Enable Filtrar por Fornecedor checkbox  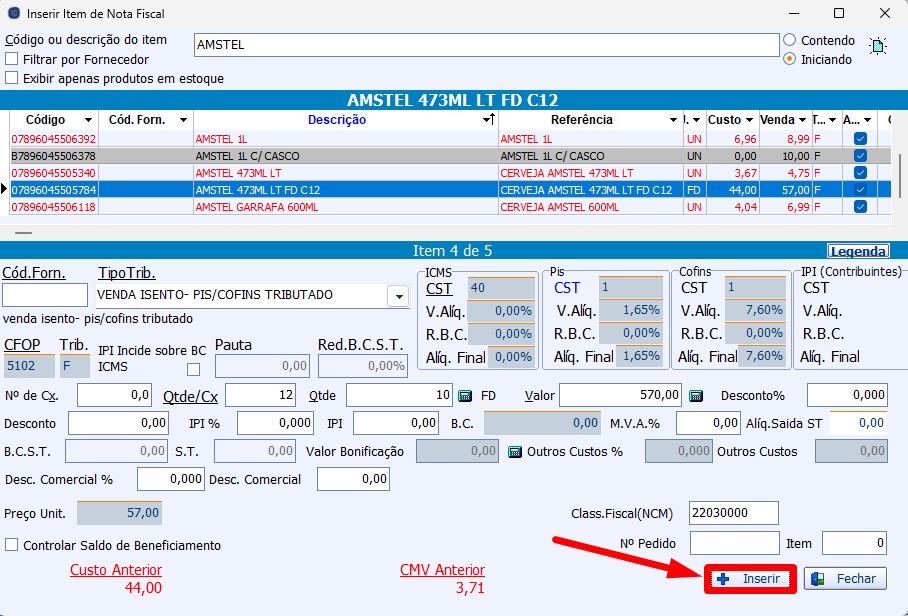(x=12, y=59)
